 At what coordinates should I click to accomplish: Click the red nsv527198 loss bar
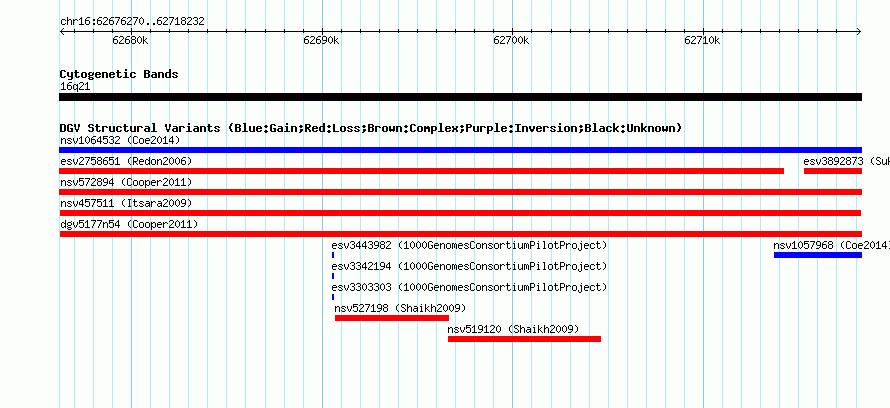tap(392, 318)
